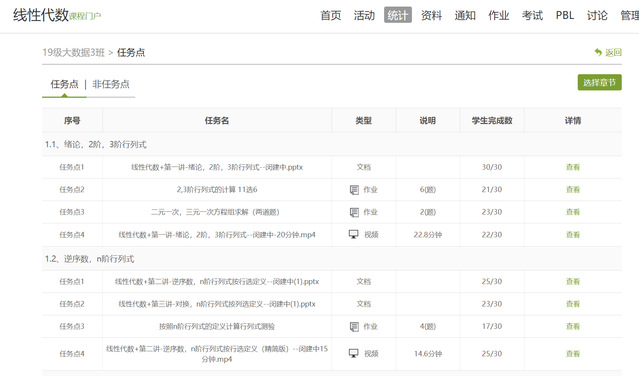Click the 详情 column header
639x376 pixels.
(x=573, y=121)
